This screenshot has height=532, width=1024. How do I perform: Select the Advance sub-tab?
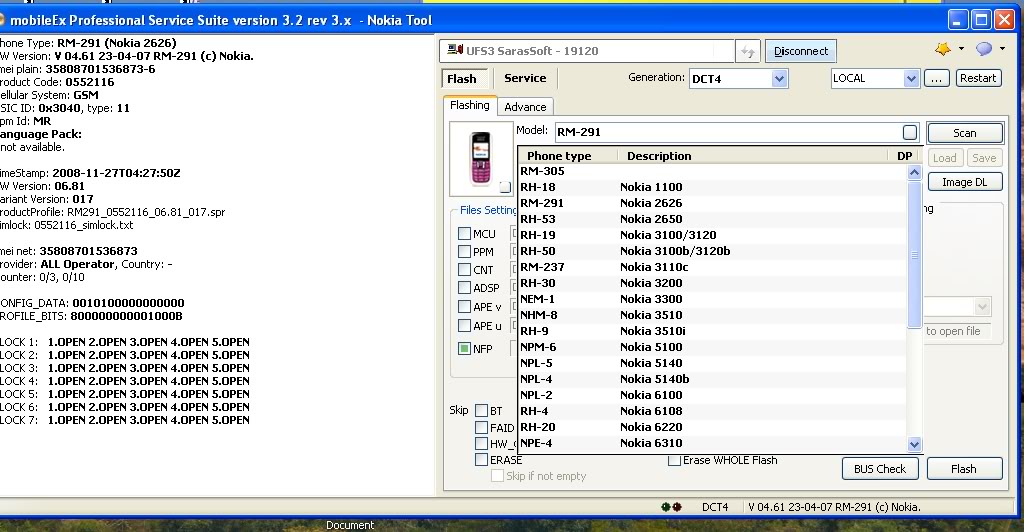point(525,107)
